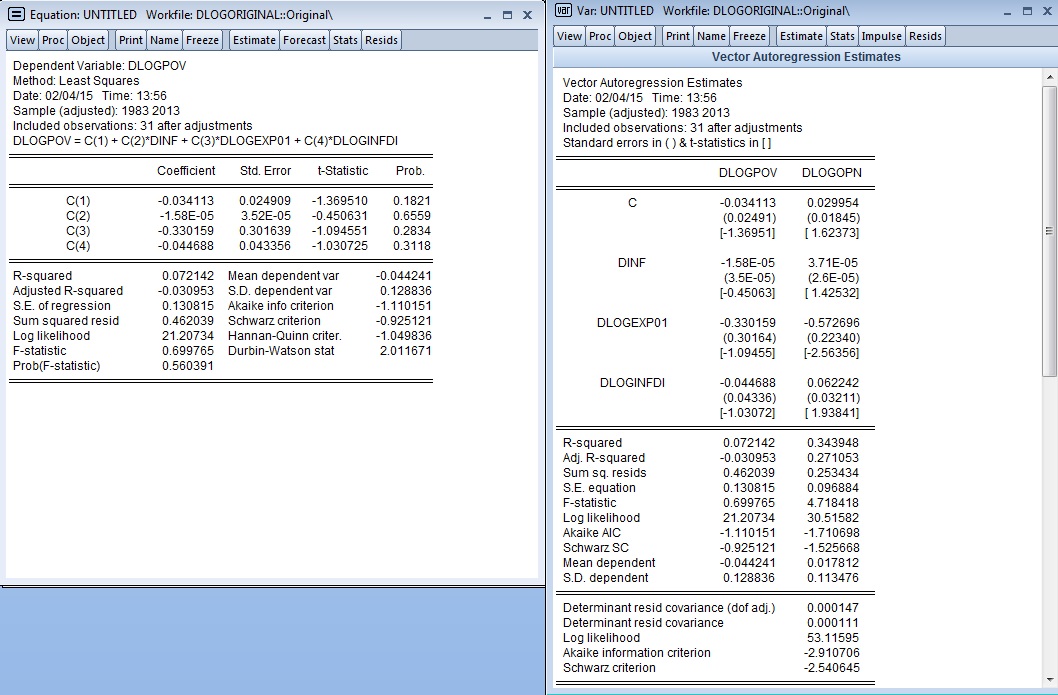Screen dimensions: 1058x695
Task: Click Stats button in Equation window
Action: click(x=345, y=40)
